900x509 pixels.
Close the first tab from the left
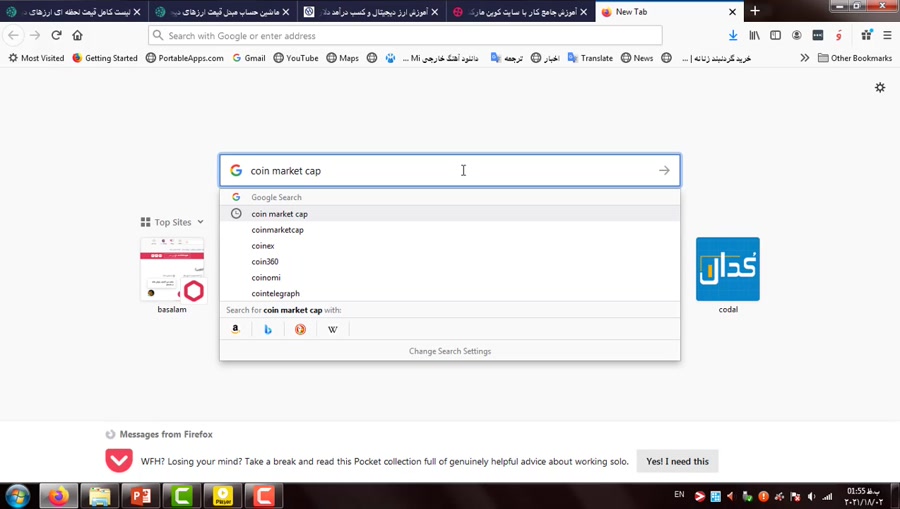(x=137, y=11)
